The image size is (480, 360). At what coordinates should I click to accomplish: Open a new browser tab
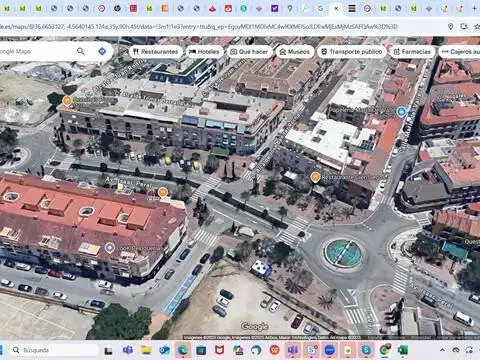475,9
